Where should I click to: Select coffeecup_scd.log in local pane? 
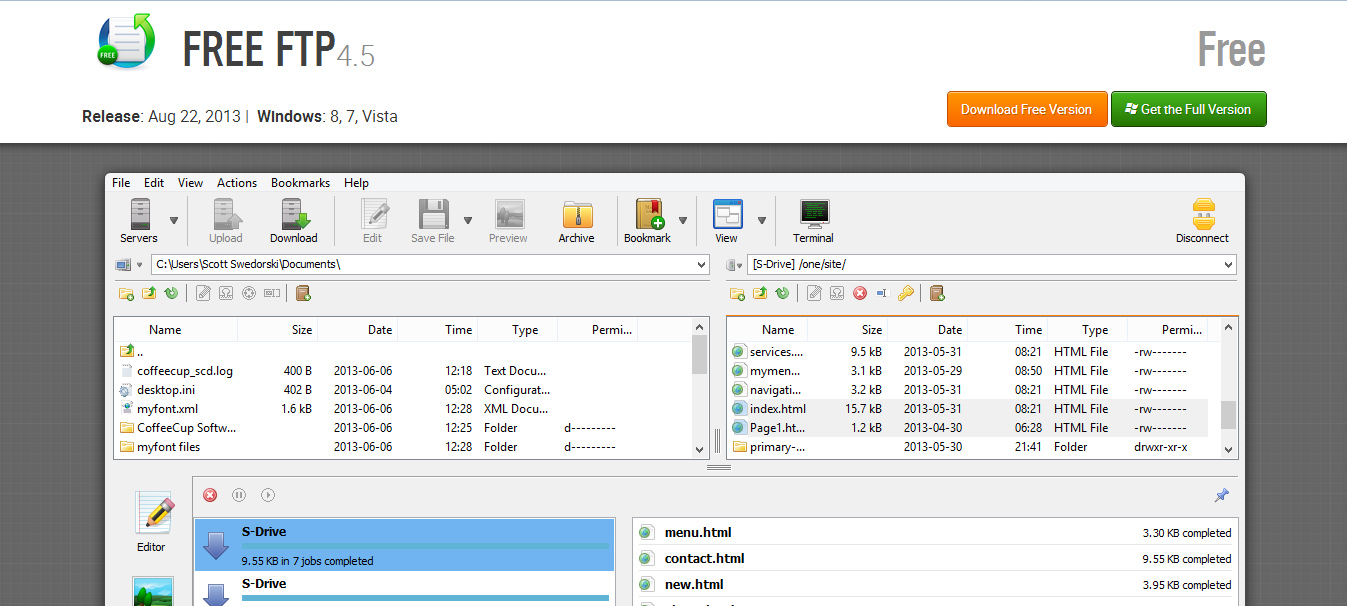click(x=185, y=371)
